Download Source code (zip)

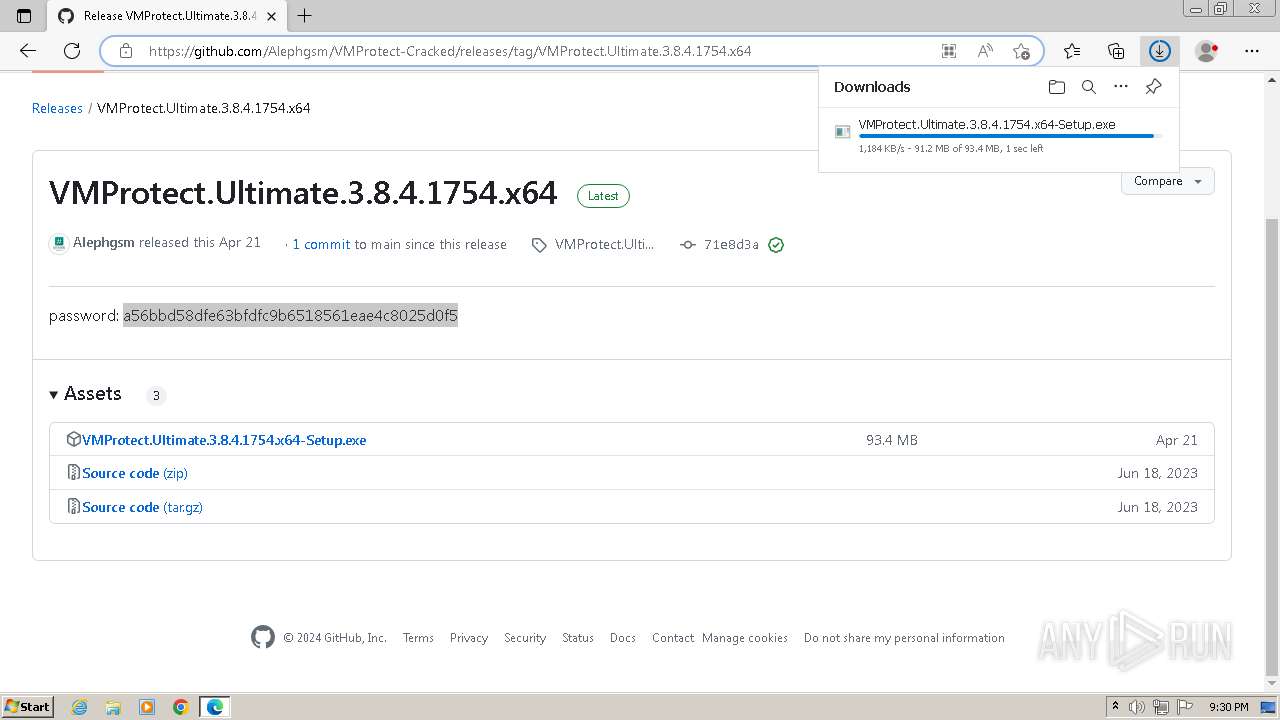pos(135,473)
